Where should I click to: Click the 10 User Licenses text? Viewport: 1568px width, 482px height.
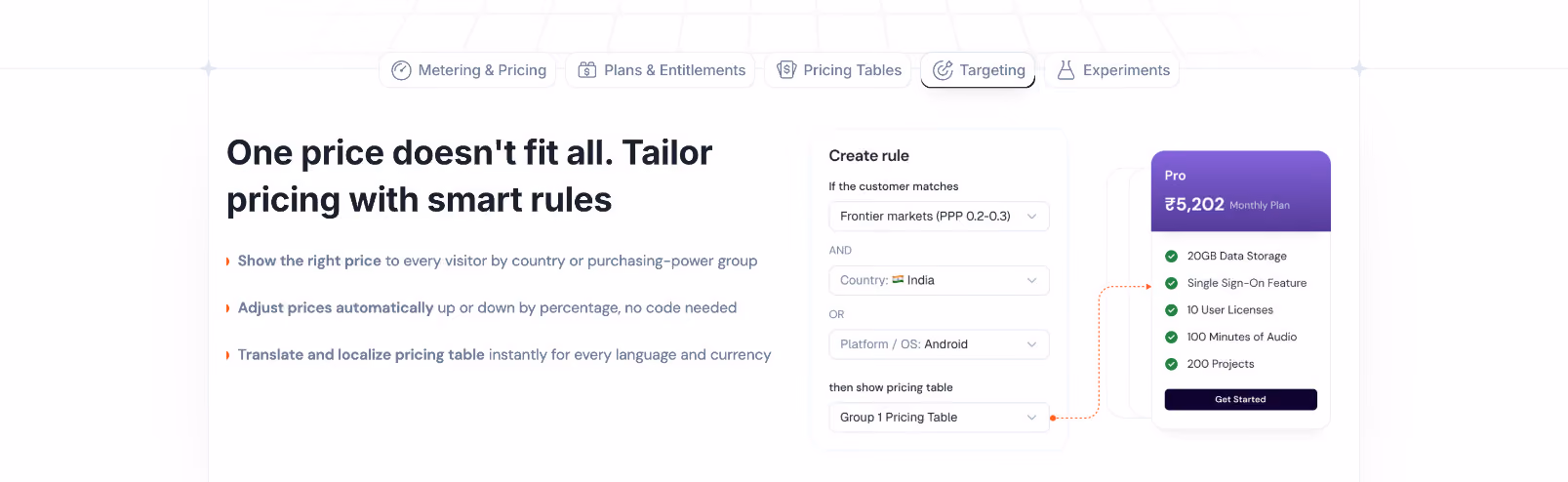pos(1229,310)
